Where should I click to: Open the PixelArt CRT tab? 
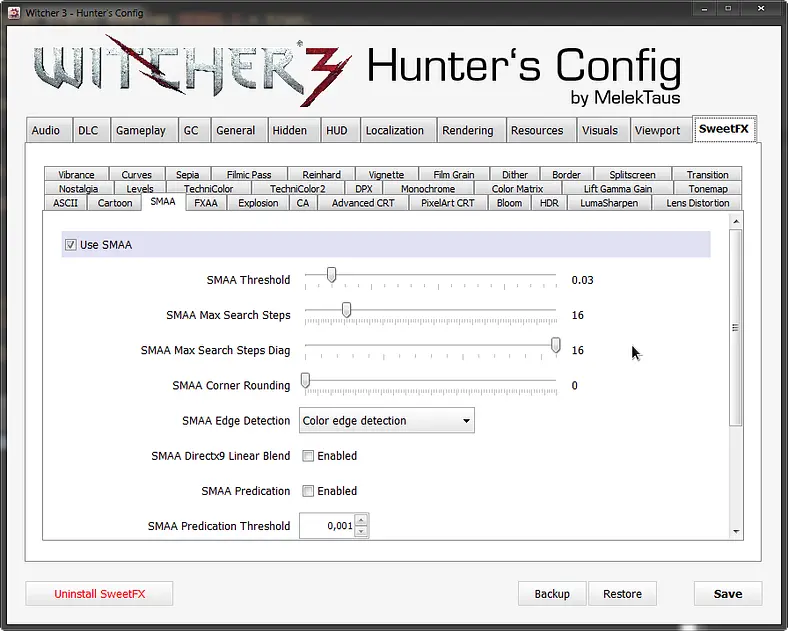pos(448,202)
